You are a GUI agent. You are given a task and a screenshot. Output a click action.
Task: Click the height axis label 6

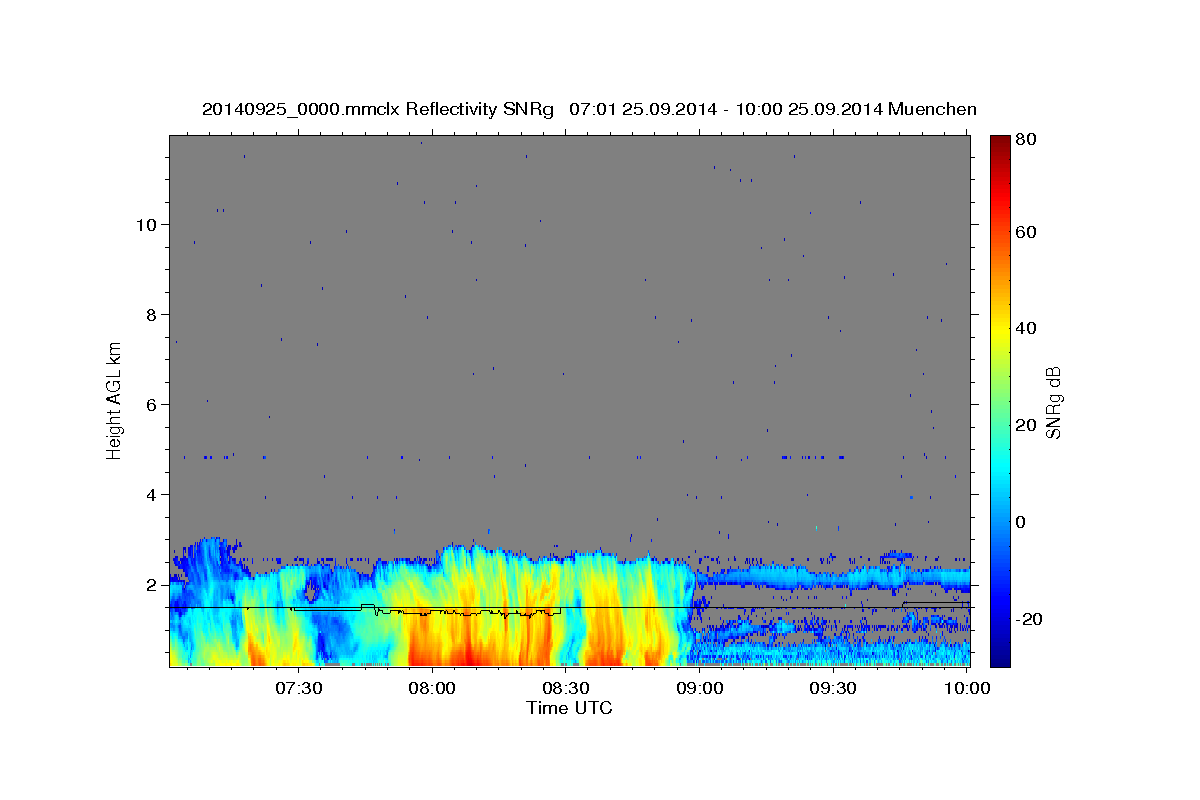[x=152, y=405]
